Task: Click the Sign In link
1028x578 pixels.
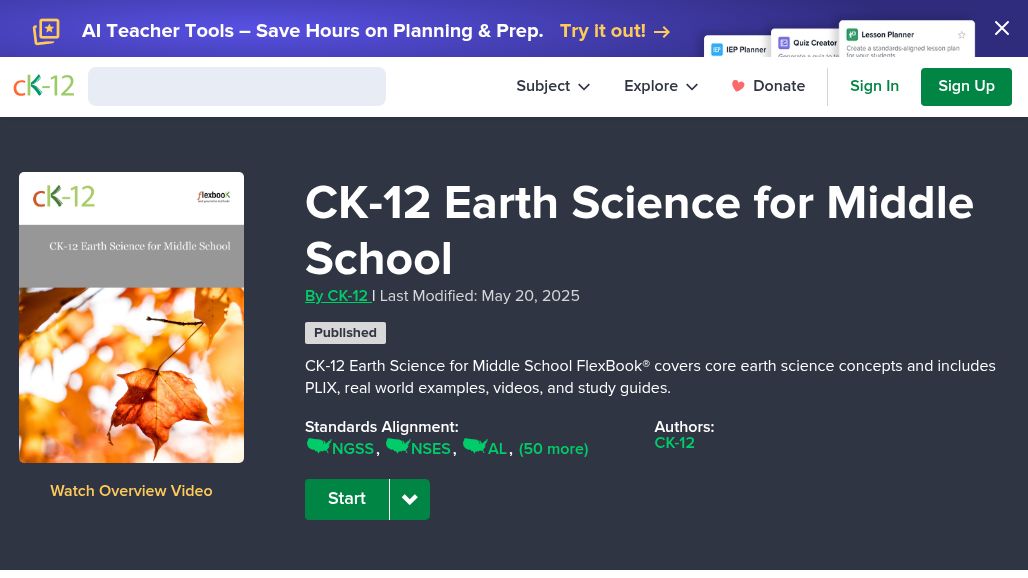Action: click(874, 86)
